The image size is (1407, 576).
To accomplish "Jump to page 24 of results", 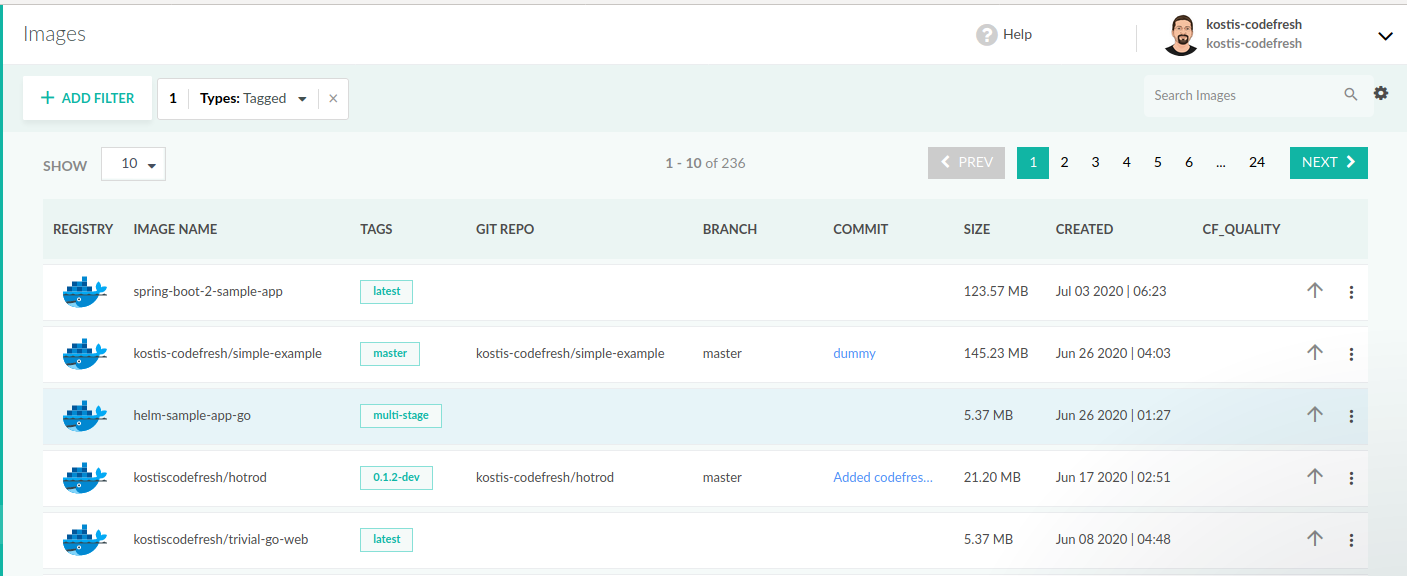I will (x=1256, y=163).
